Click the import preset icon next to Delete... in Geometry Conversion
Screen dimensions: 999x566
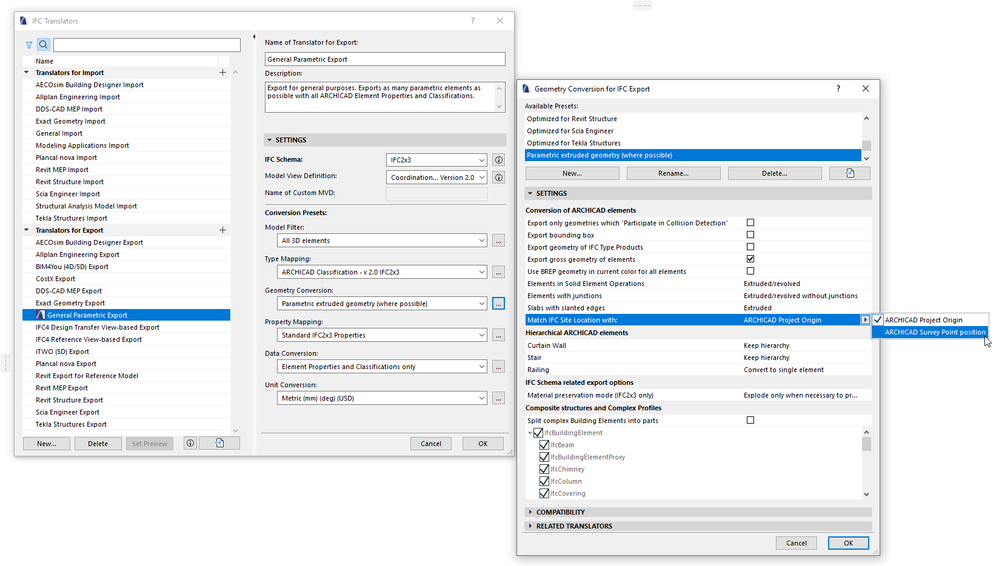click(x=850, y=173)
